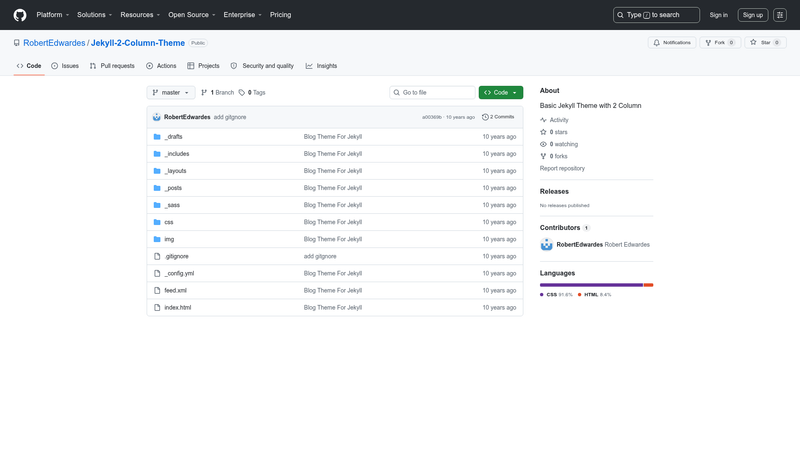View the 0 Tags link

pyautogui.click(x=252, y=92)
